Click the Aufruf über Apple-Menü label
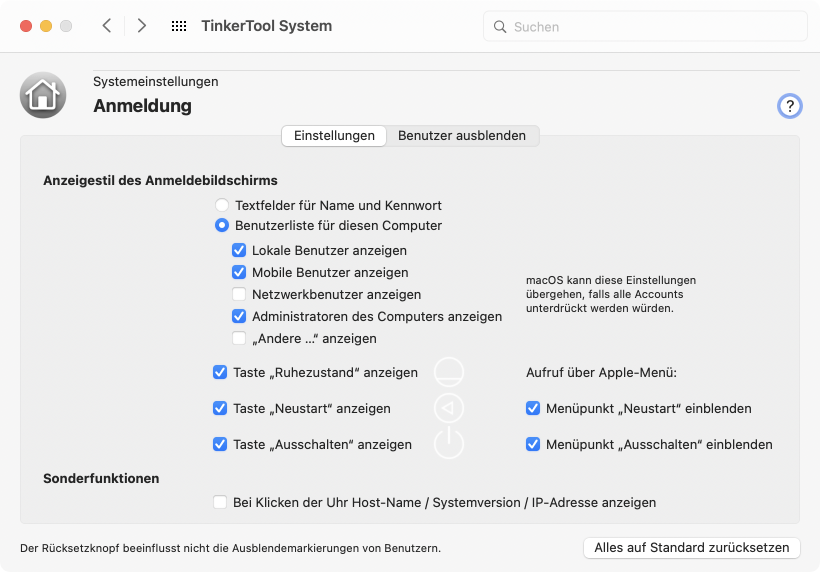Image resolution: width=820 pixels, height=572 pixels. [601, 372]
